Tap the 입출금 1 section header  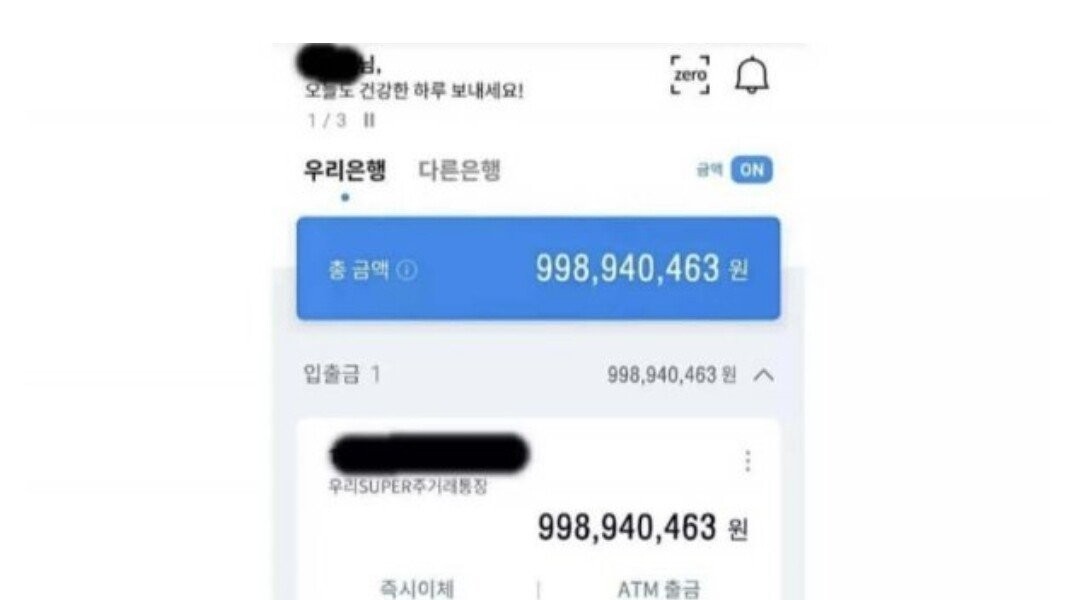(x=342, y=375)
